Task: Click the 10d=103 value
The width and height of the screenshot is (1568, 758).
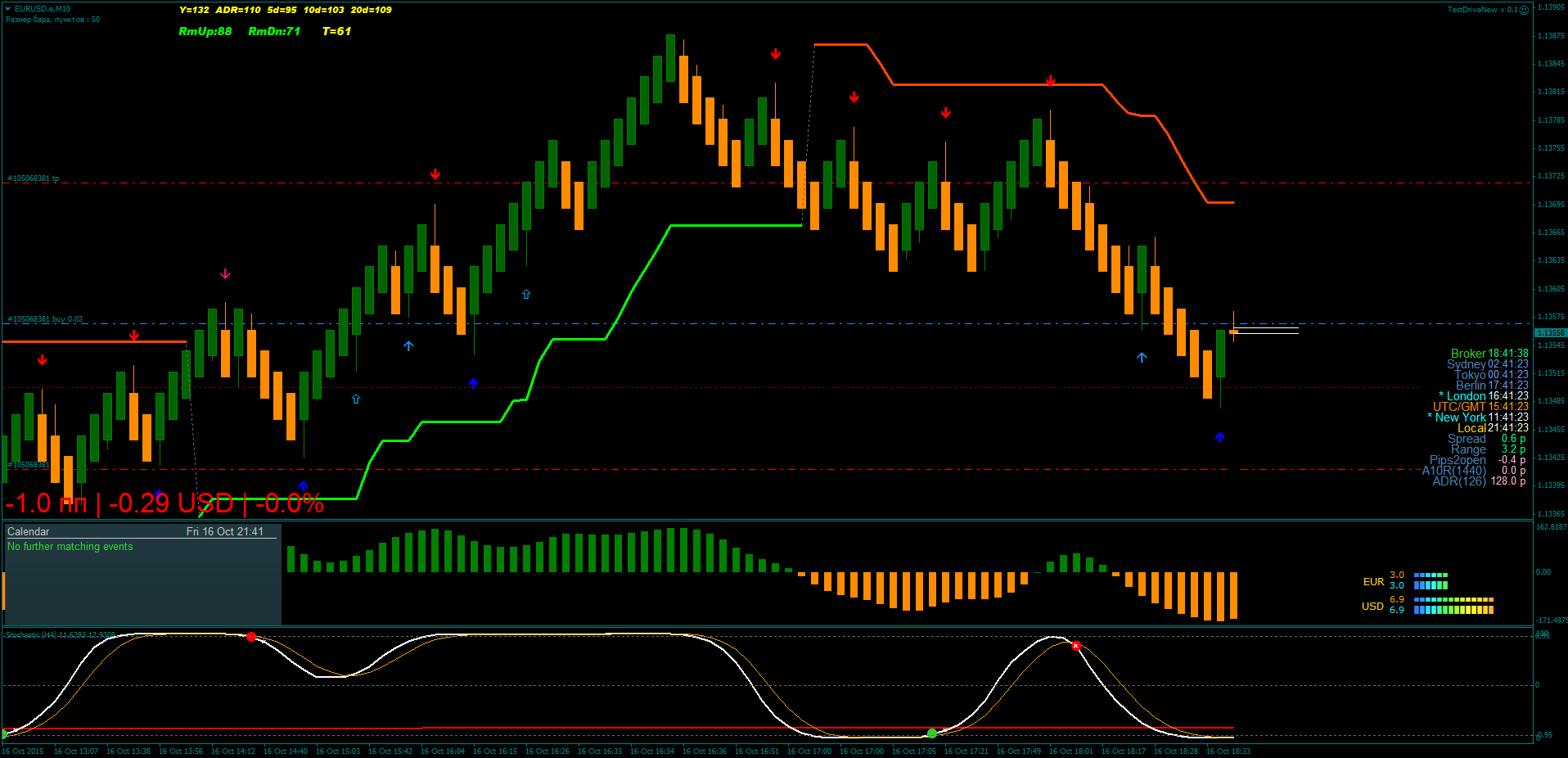Action: pyautogui.click(x=324, y=10)
